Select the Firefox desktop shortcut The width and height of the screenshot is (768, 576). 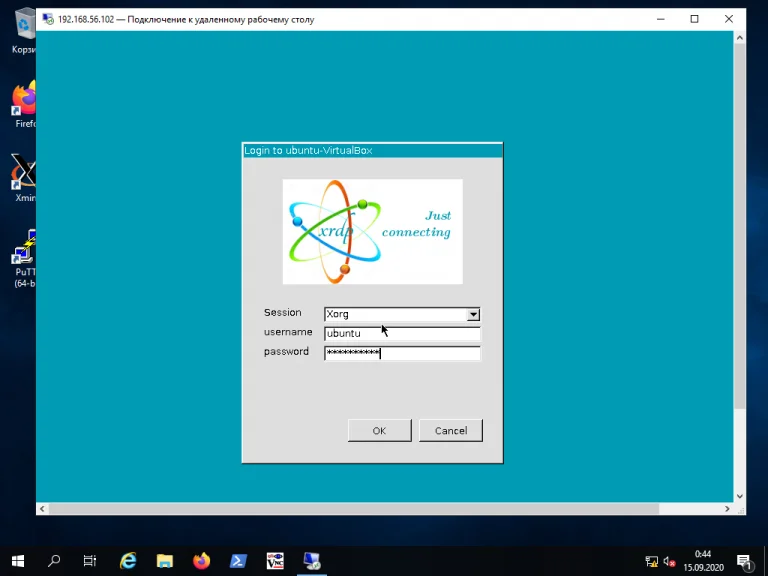coord(24,105)
